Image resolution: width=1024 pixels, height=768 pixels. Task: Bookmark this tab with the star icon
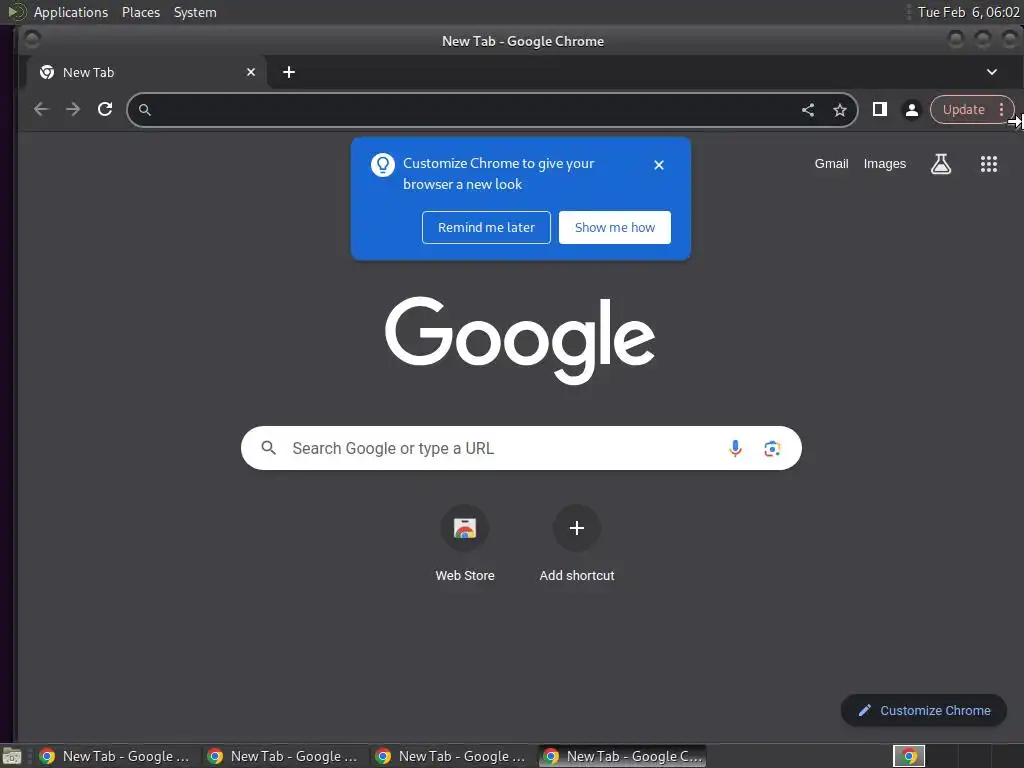pyautogui.click(x=840, y=110)
